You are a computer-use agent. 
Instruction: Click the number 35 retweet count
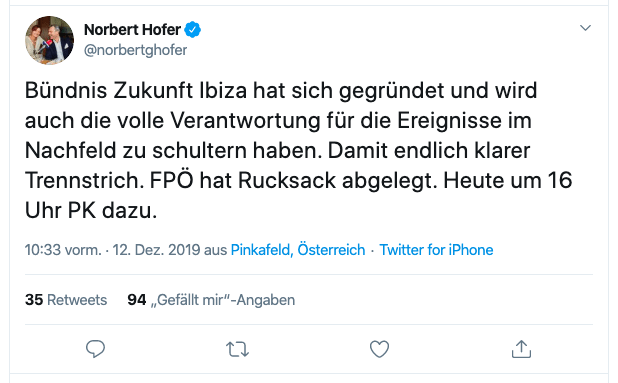(34, 300)
